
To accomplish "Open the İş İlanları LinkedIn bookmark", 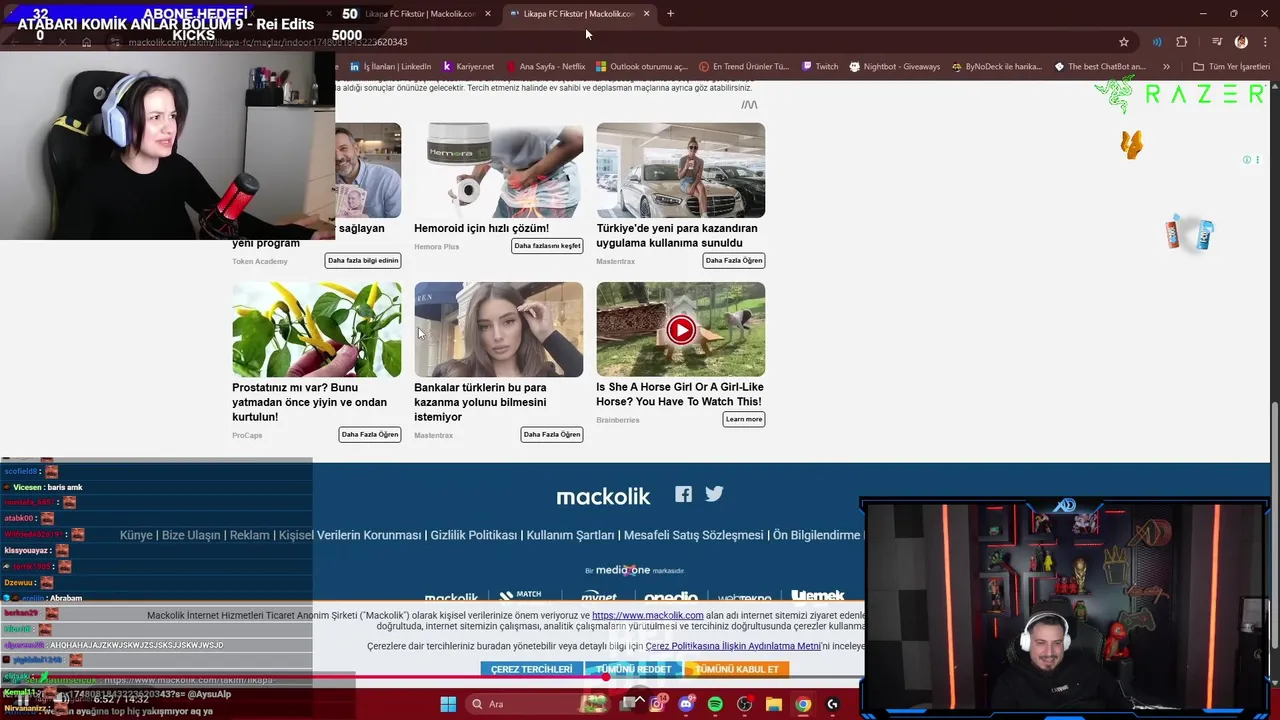I will point(390,67).
